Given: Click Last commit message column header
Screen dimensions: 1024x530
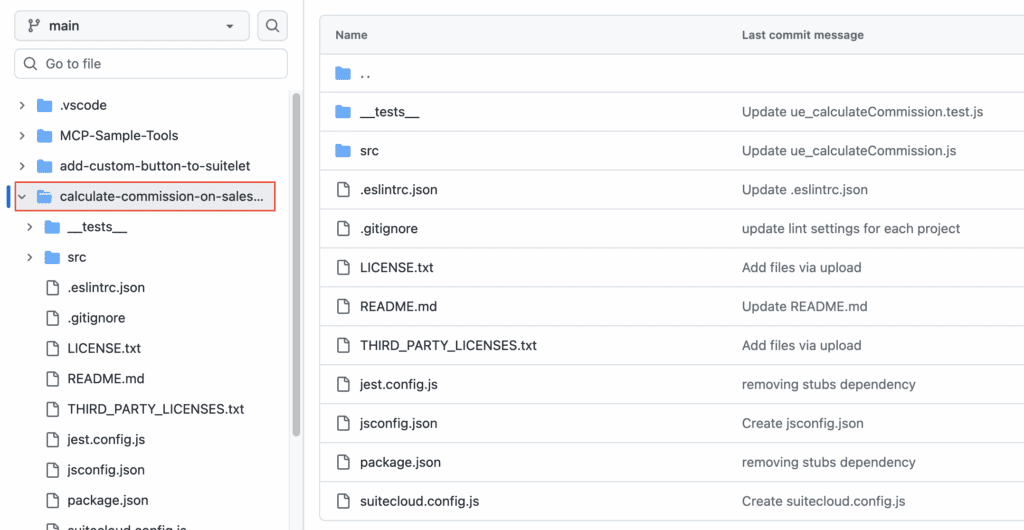Looking at the screenshot, I should tap(803, 35).
